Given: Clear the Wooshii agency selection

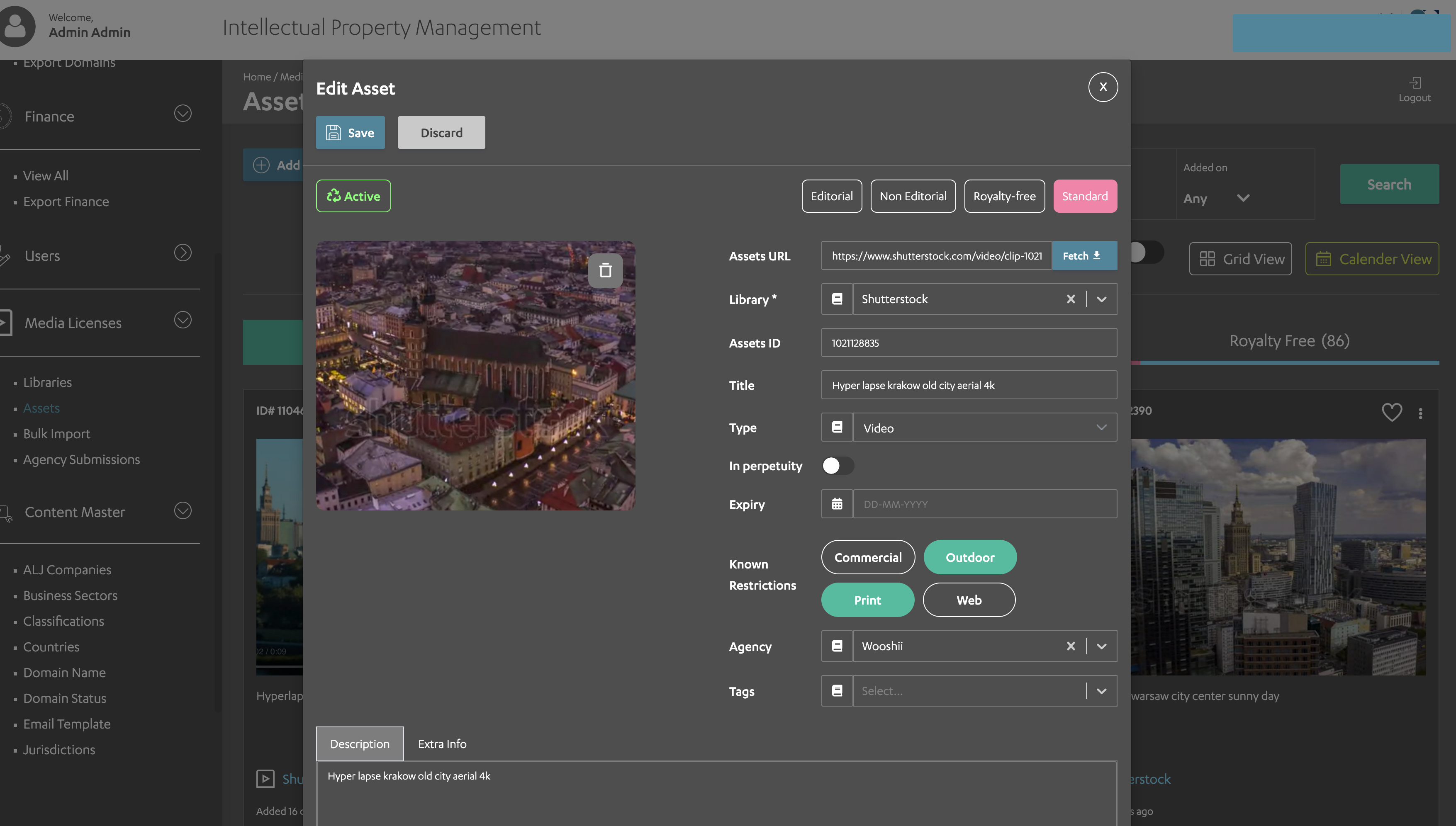Looking at the screenshot, I should (x=1071, y=646).
